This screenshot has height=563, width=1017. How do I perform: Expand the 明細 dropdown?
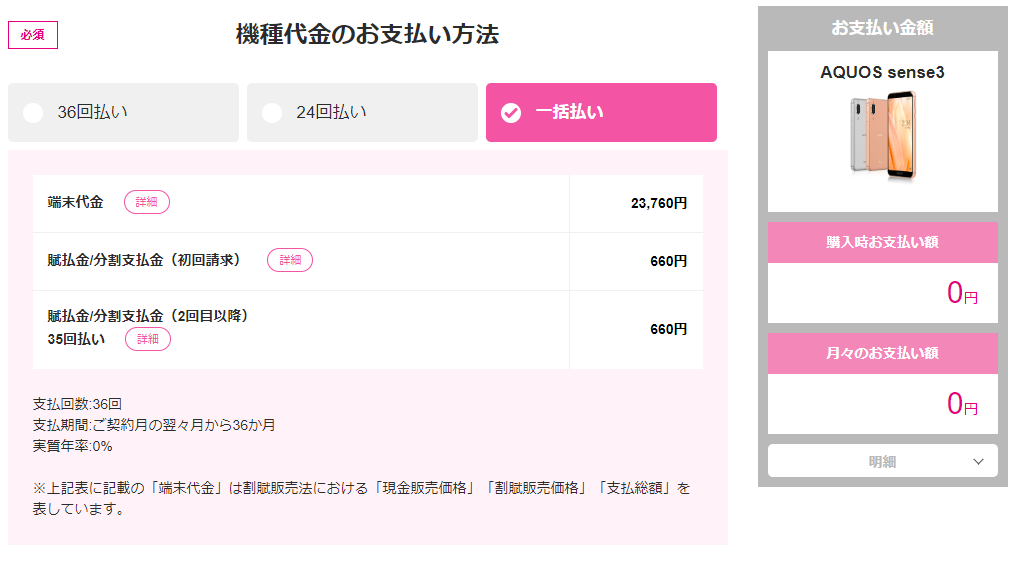(883, 461)
